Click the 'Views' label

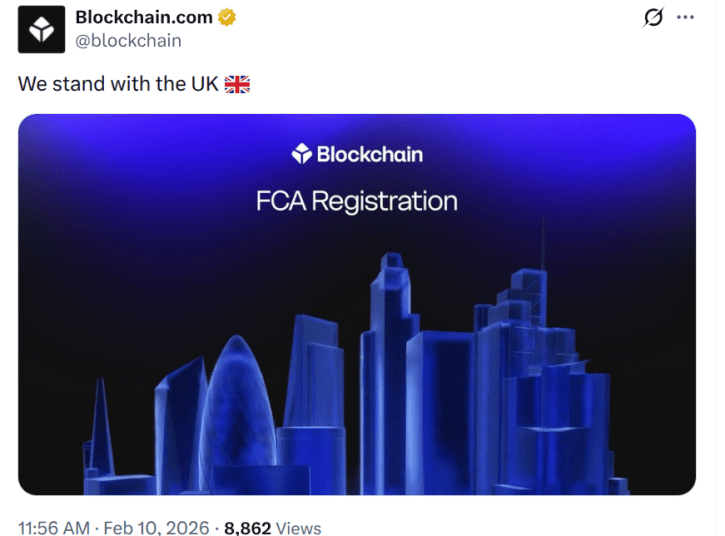[298, 527]
